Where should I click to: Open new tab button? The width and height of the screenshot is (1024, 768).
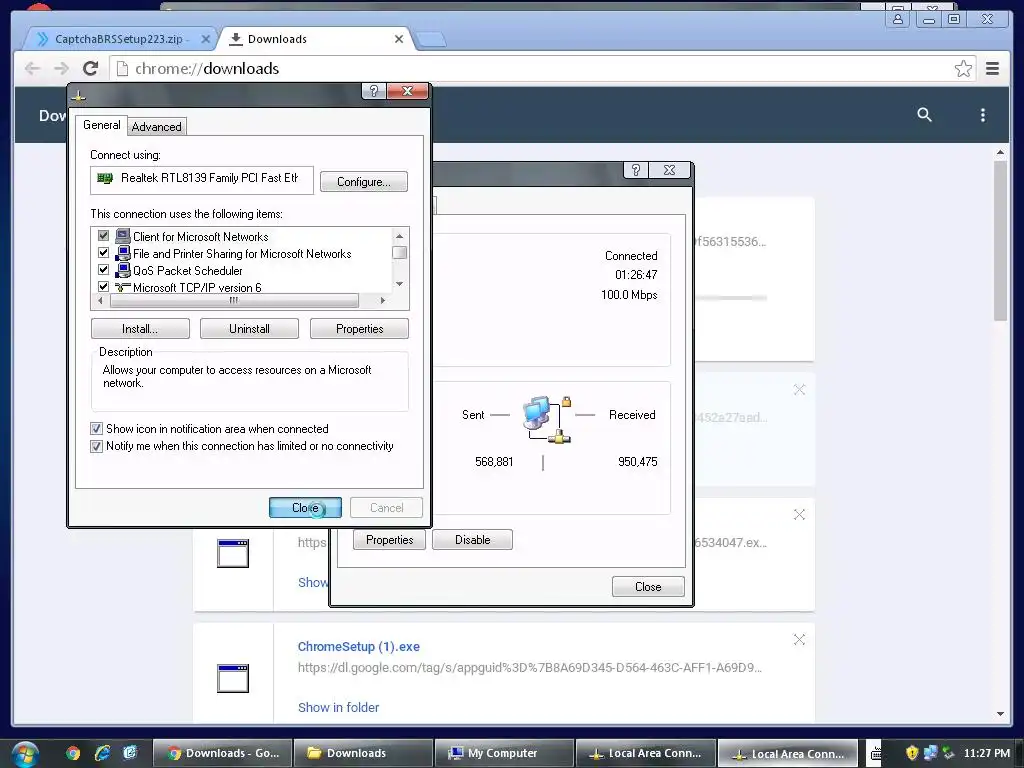pyautogui.click(x=431, y=40)
